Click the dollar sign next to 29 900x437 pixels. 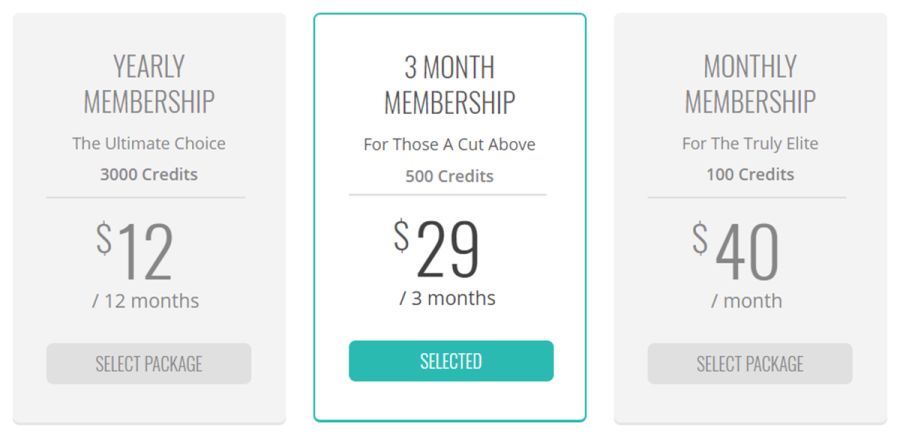[402, 236]
